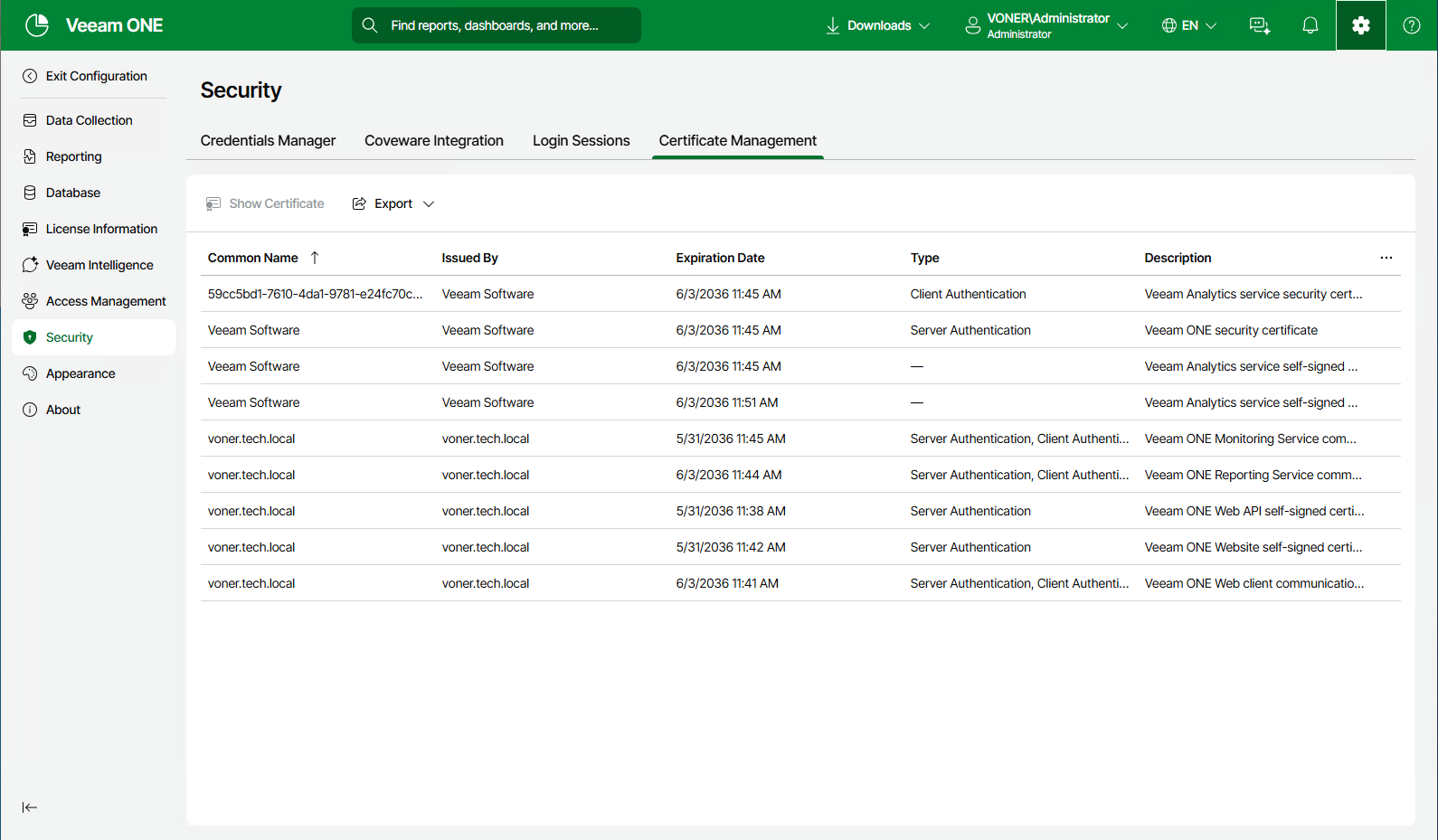The height and width of the screenshot is (840, 1438).
Task: Open the Database section
Action: point(72,193)
